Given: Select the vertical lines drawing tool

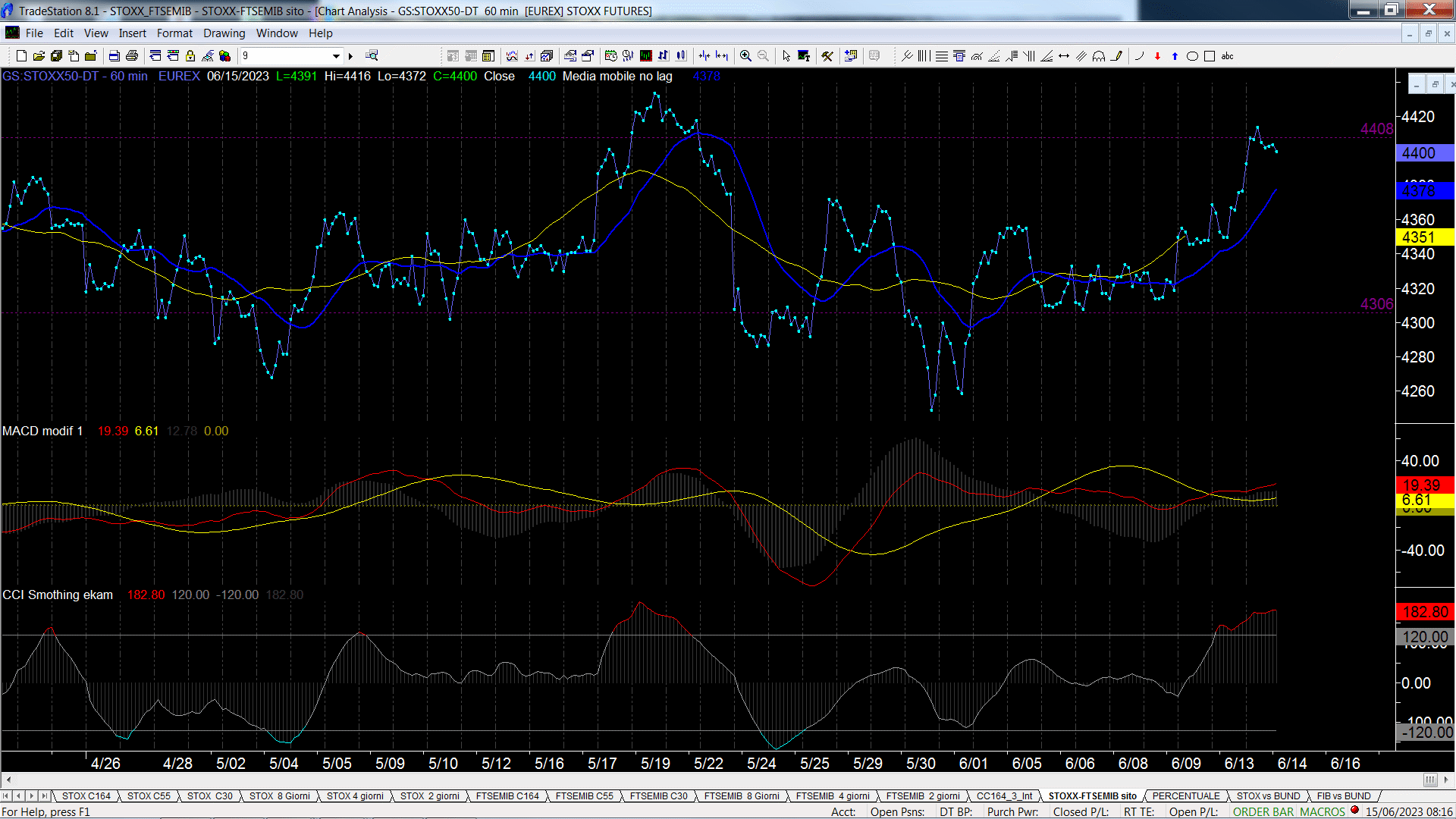Looking at the screenshot, I should point(924,56).
